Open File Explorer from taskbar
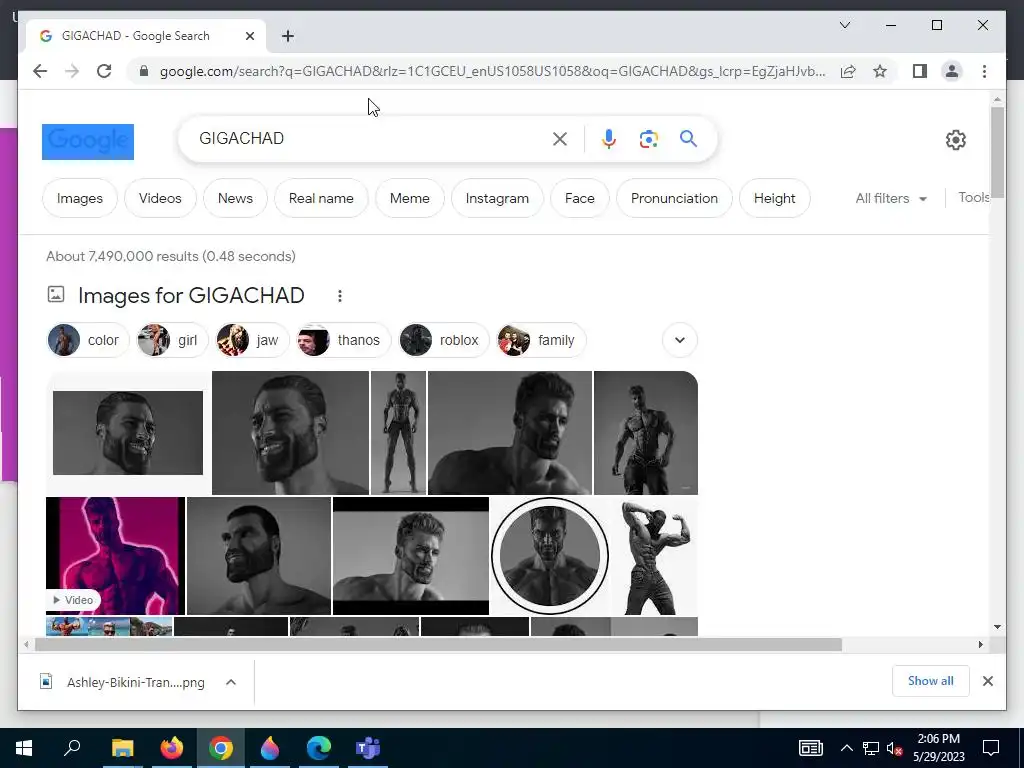 tap(122, 748)
